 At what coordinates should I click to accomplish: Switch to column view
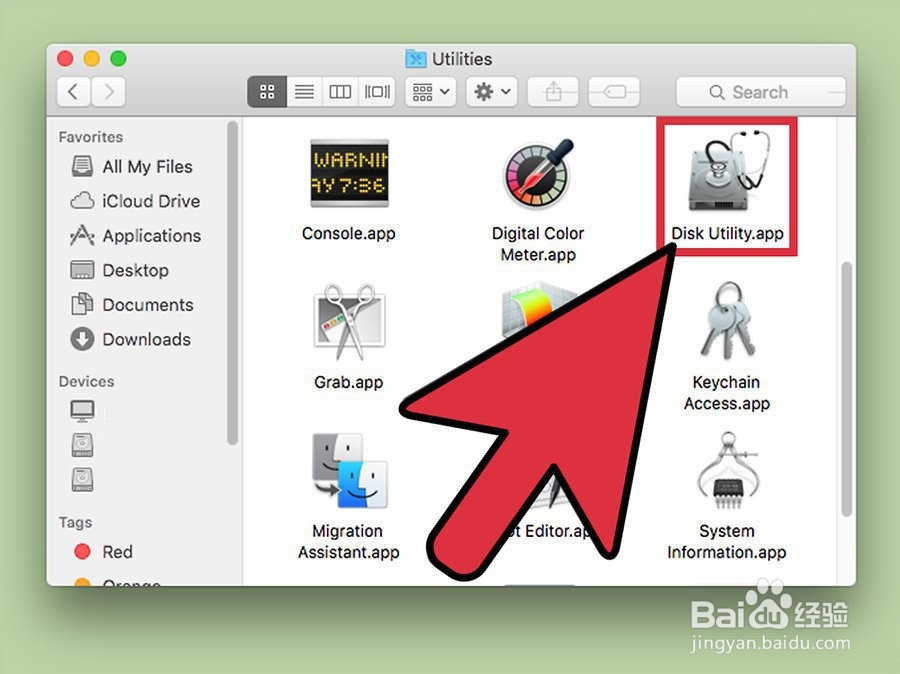(x=340, y=92)
